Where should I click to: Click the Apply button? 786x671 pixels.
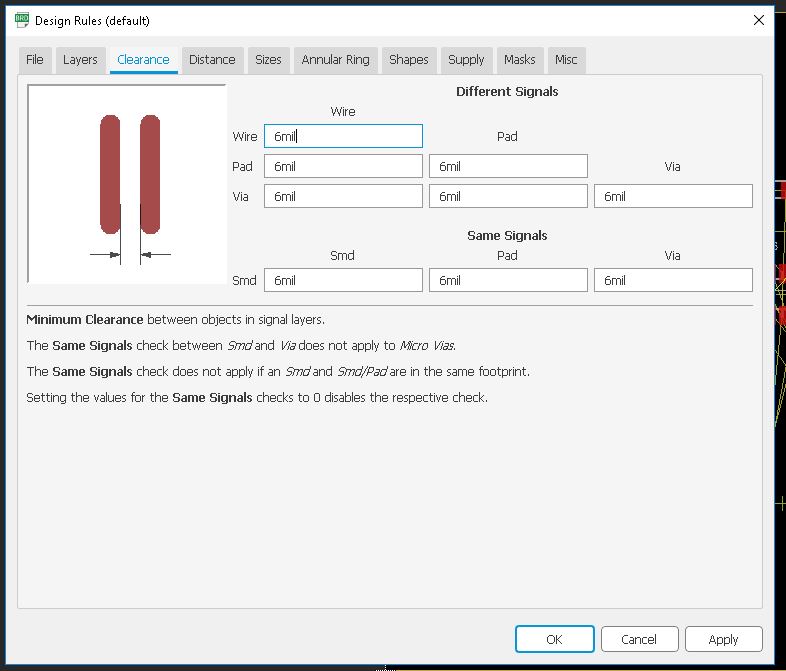pos(723,639)
